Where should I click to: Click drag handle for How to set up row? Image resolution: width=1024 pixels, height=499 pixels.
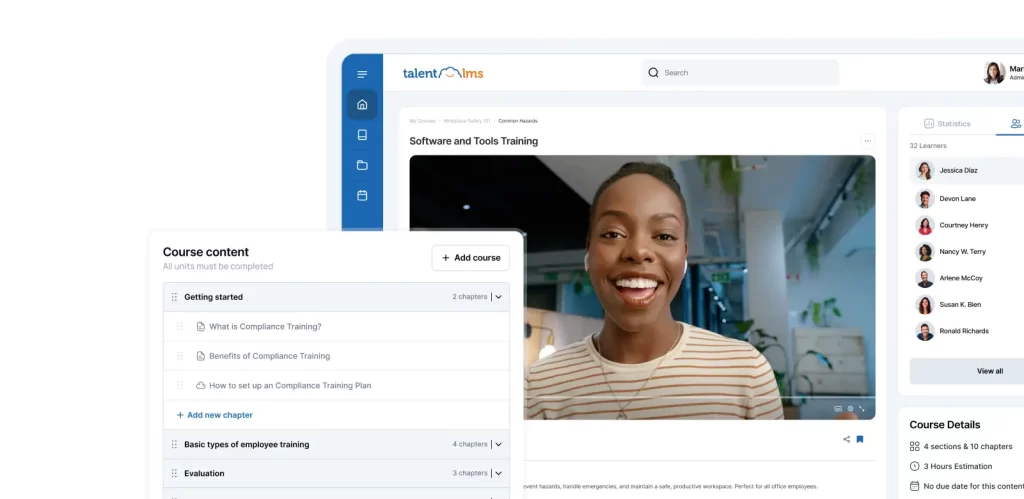coord(180,385)
